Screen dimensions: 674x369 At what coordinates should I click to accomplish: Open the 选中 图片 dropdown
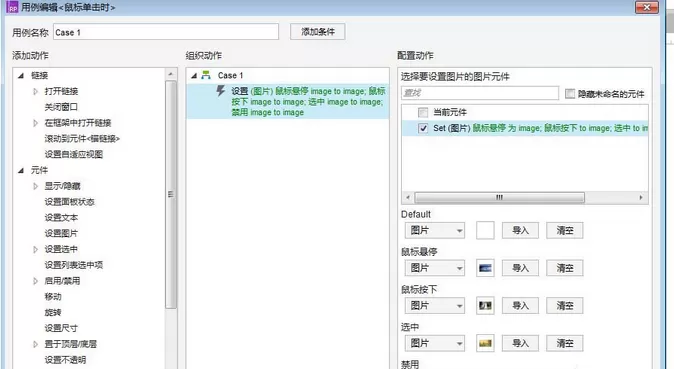point(435,343)
